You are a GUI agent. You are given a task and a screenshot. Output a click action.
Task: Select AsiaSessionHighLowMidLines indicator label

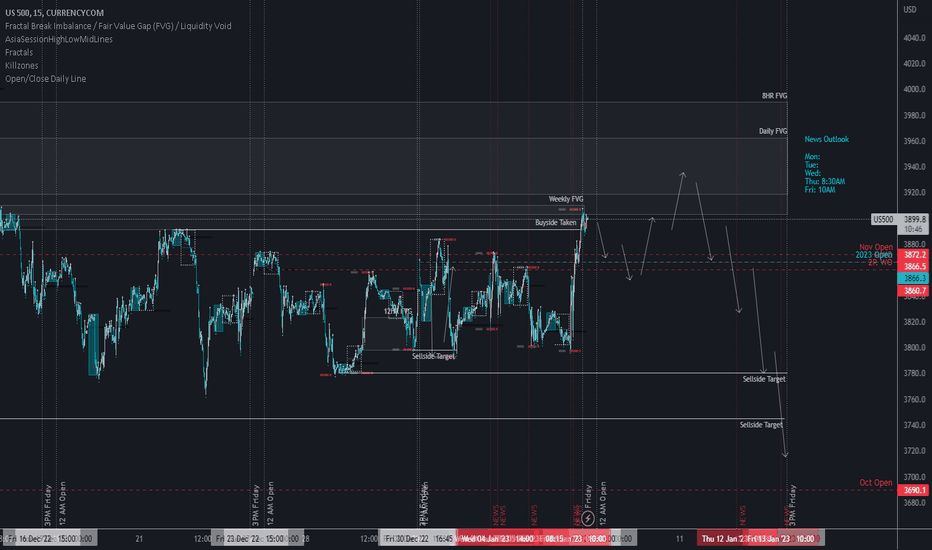point(59,39)
